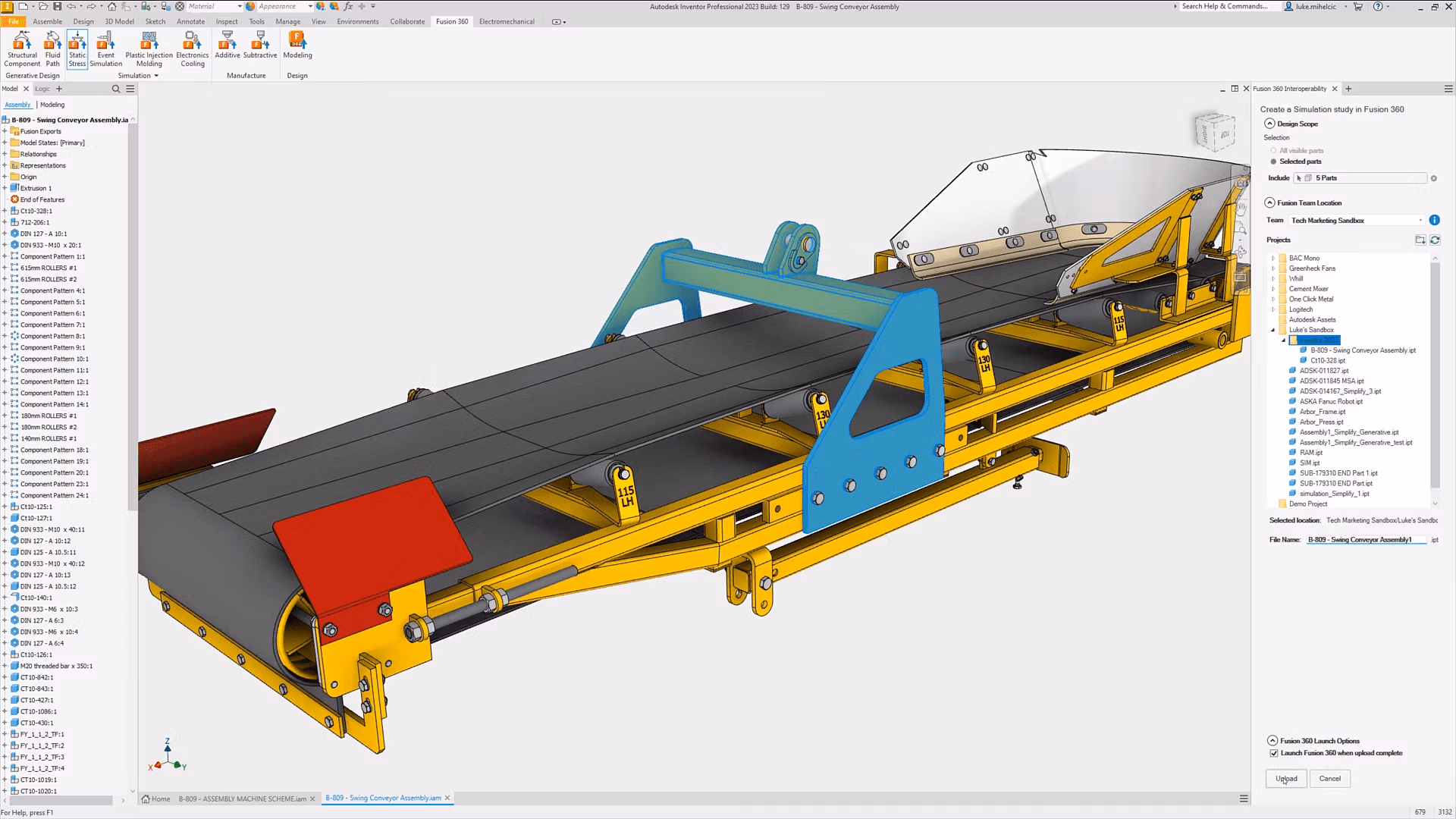Create a new project folder
Screen dimensions: 1456x819
(1420, 240)
